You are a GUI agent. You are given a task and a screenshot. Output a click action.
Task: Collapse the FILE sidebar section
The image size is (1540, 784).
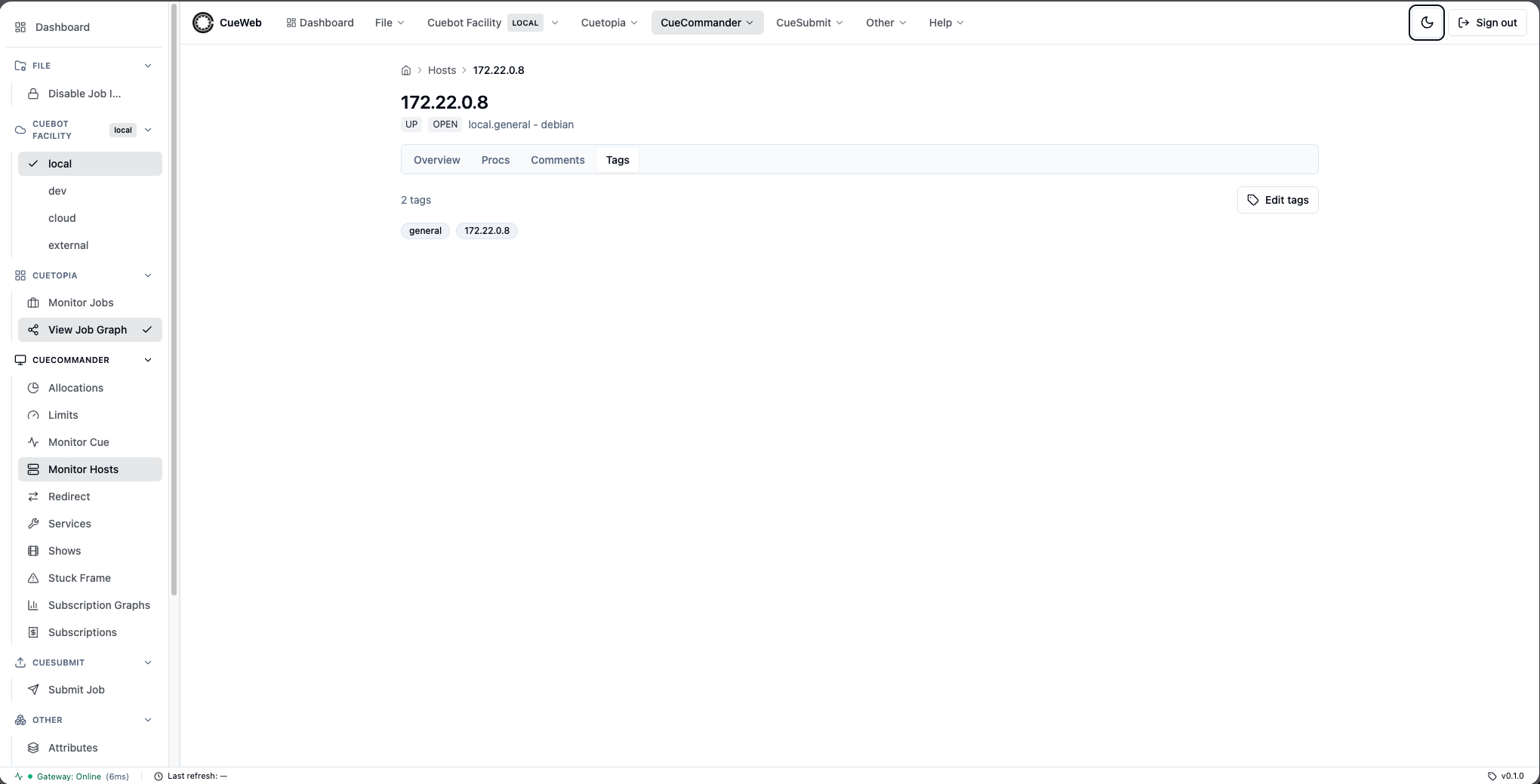point(148,66)
